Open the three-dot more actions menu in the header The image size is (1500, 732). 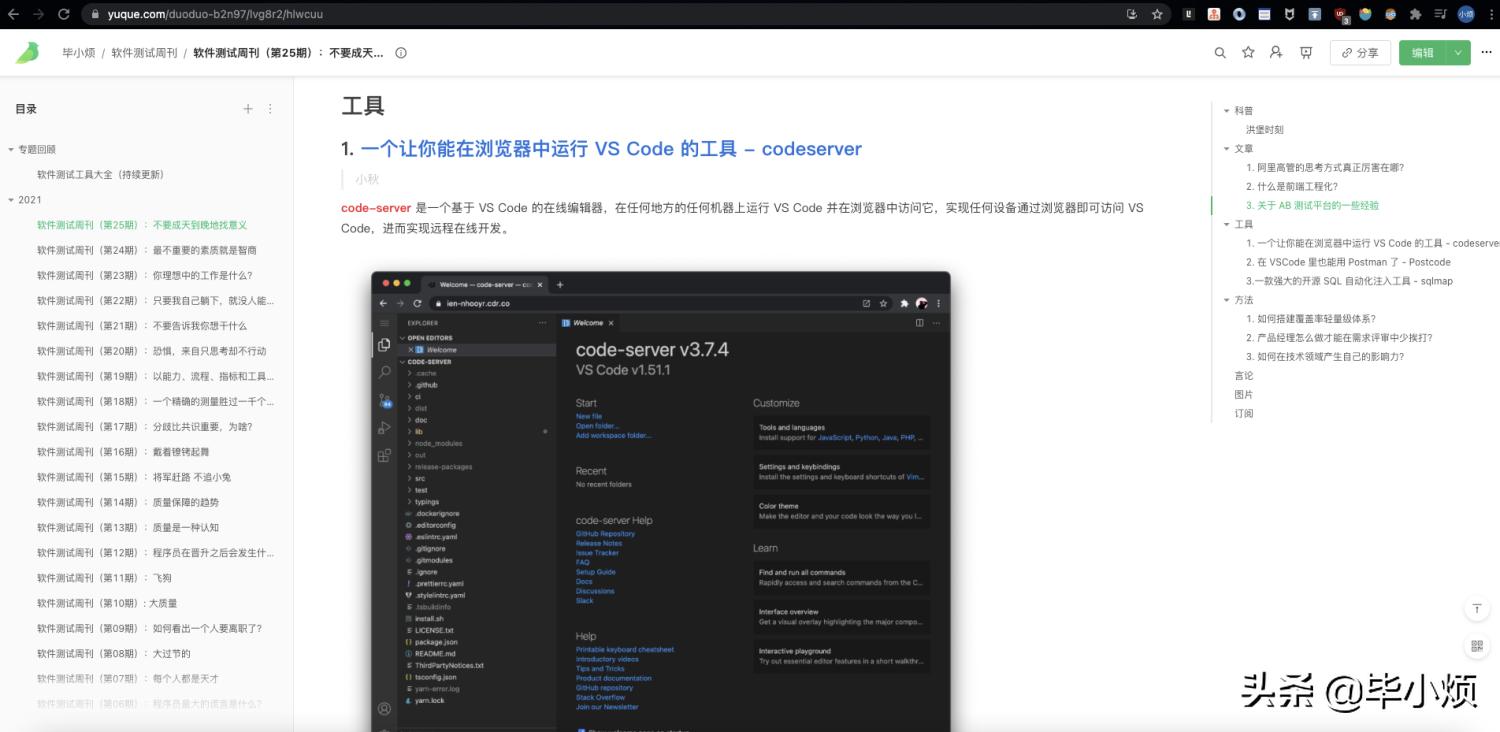tap(1486, 53)
